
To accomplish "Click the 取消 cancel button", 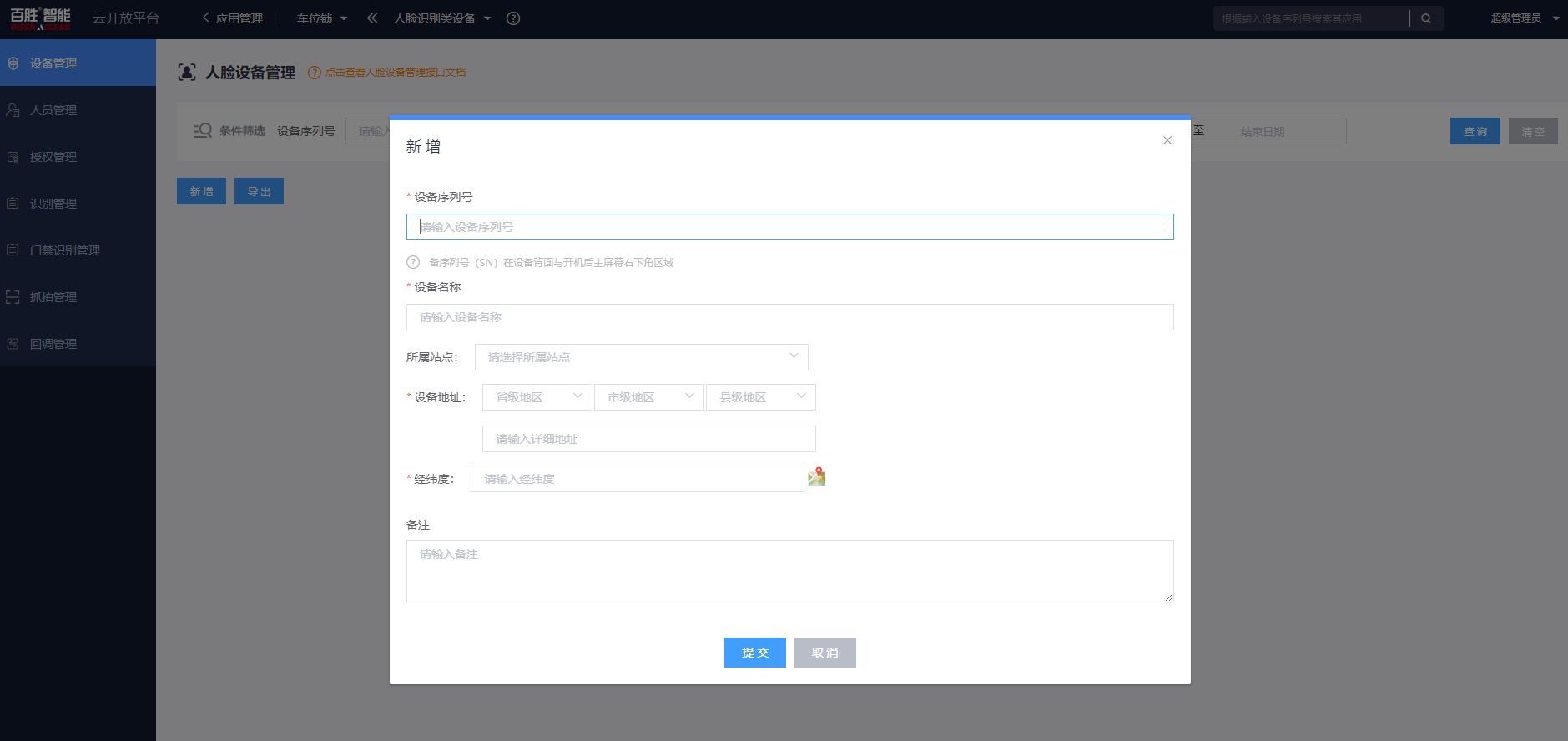I will tap(824, 653).
